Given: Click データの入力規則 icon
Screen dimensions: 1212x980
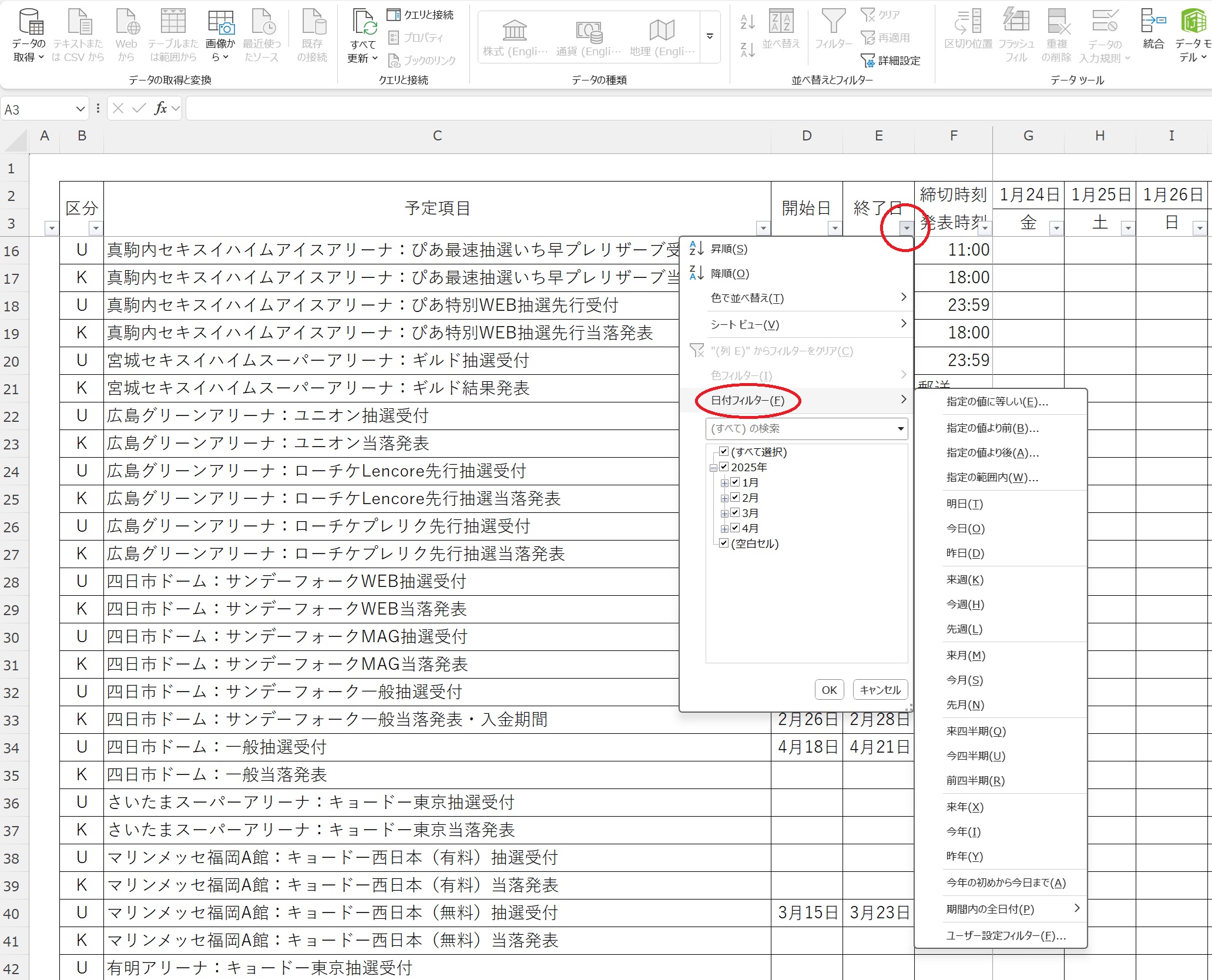Looking at the screenshot, I should click(1105, 35).
